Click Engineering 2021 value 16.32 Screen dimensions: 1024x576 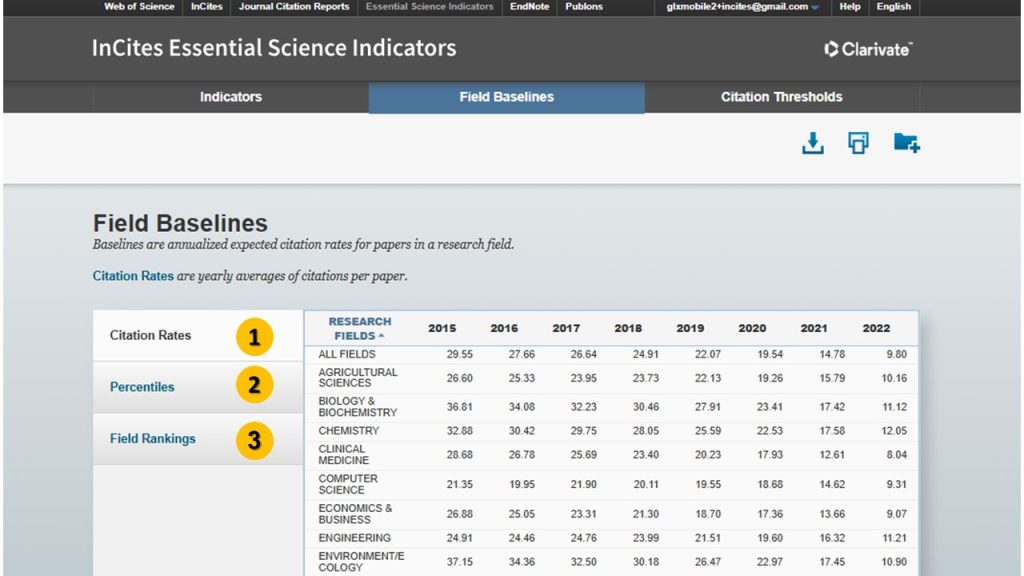[x=832, y=538]
